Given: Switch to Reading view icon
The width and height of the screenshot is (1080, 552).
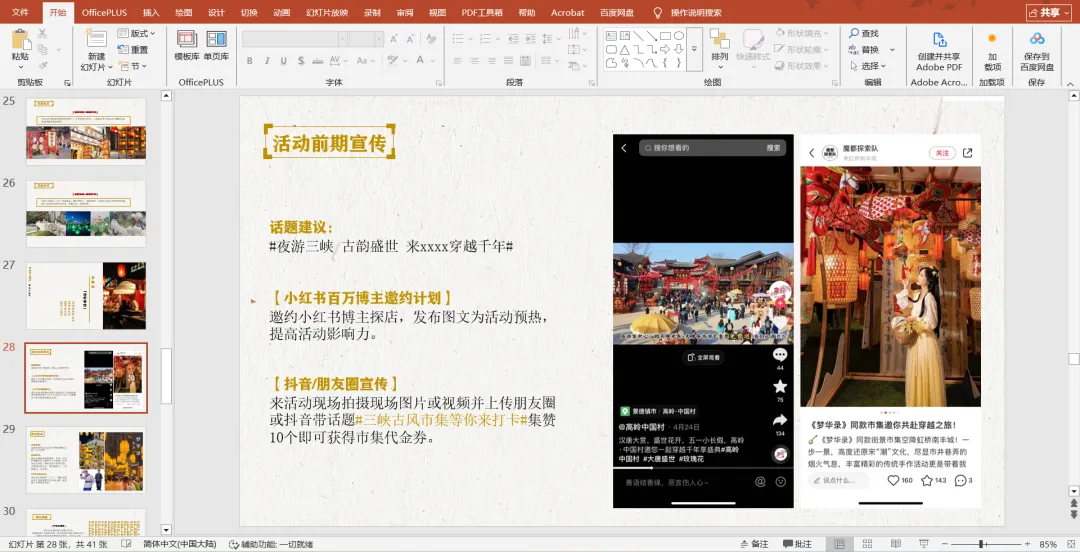Looking at the screenshot, I should pos(895,544).
